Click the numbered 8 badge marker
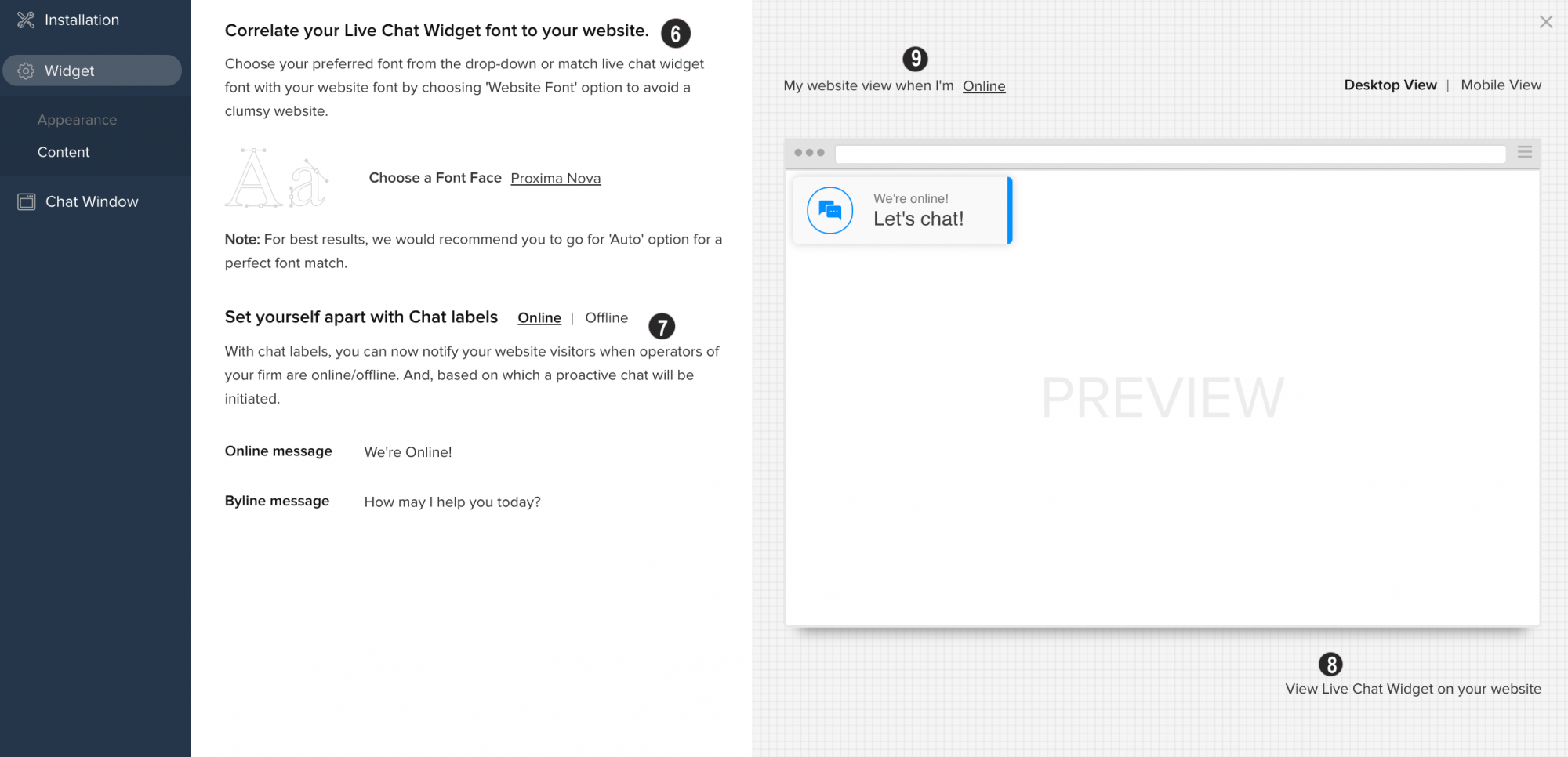The width and height of the screenshot is (1568, 757). pos(1330,665)
